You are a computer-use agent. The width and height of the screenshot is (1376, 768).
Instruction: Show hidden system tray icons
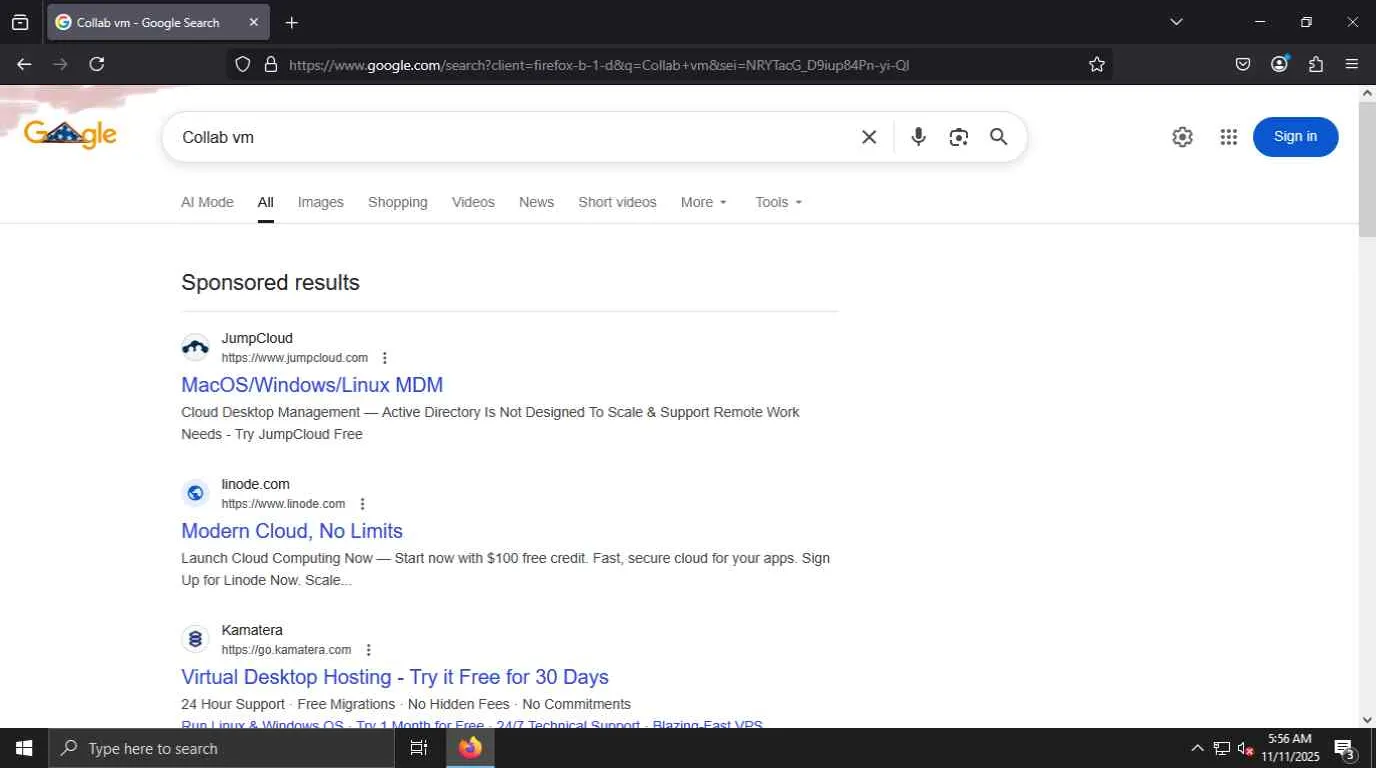click(x=1197, y=748)
